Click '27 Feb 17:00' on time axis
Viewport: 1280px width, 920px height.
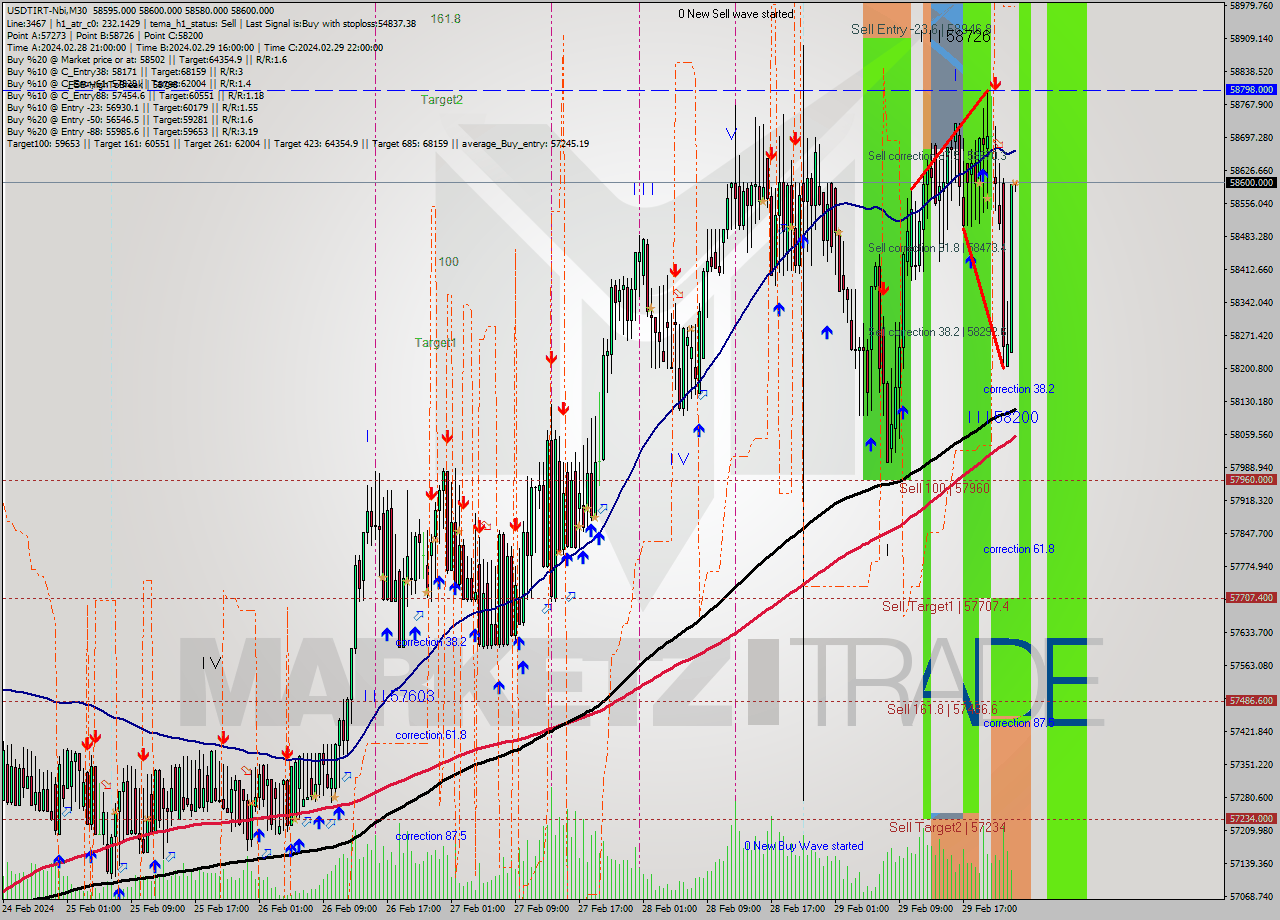pos(605,909)
